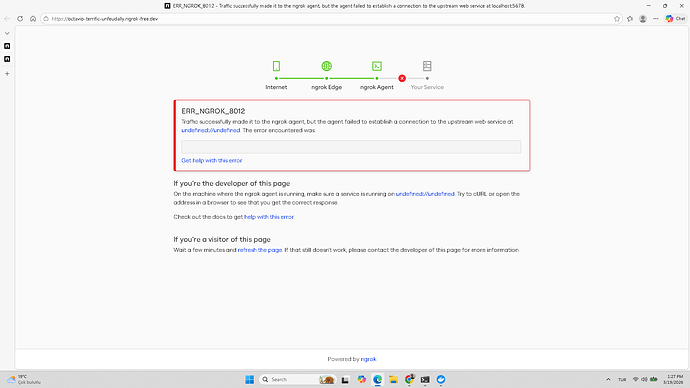Open Google Chrome from the taskbar
This screenshot has width=690, height=388.
tap(409, 379)
